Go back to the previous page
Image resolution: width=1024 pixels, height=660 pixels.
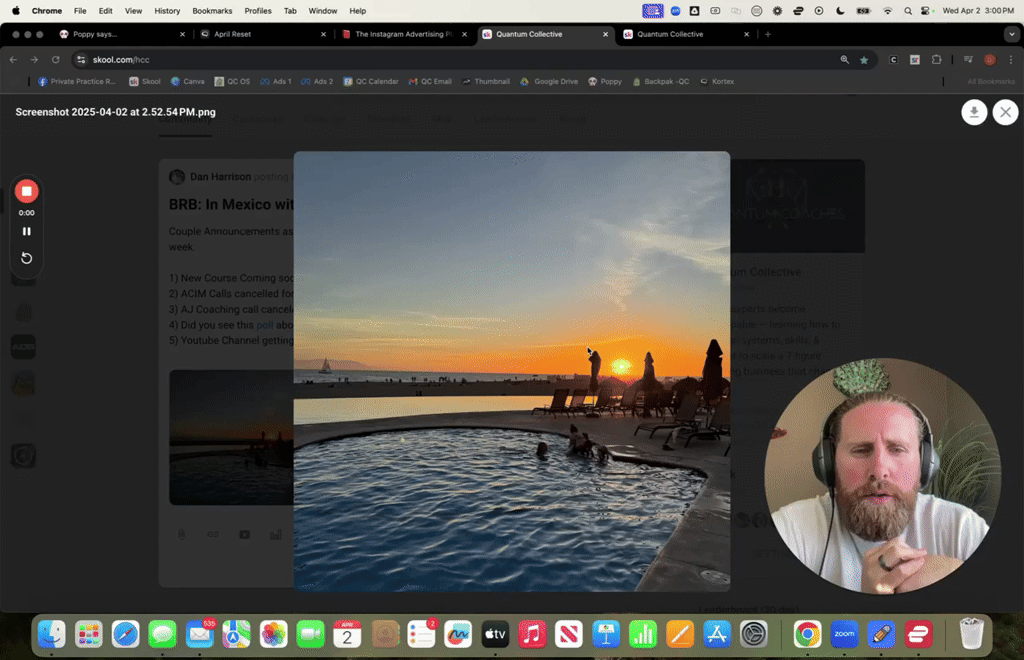(14, 59)
